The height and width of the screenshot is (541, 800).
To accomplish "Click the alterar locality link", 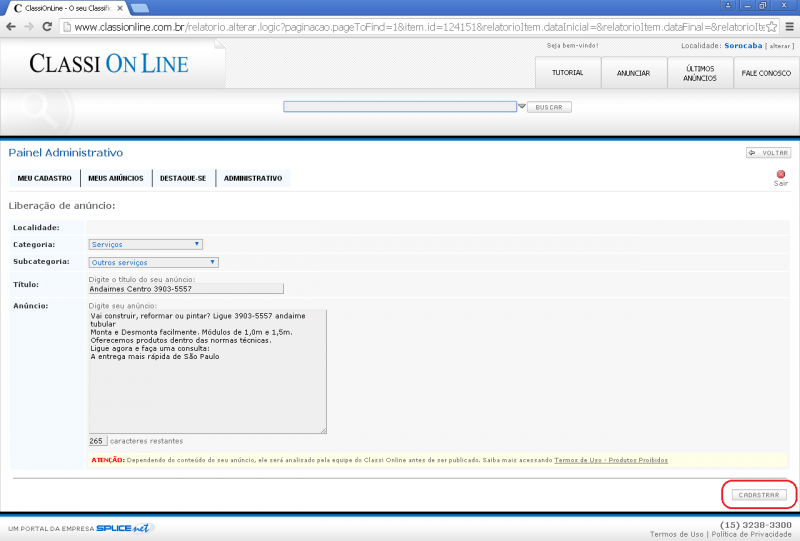I will pos(777,46).
